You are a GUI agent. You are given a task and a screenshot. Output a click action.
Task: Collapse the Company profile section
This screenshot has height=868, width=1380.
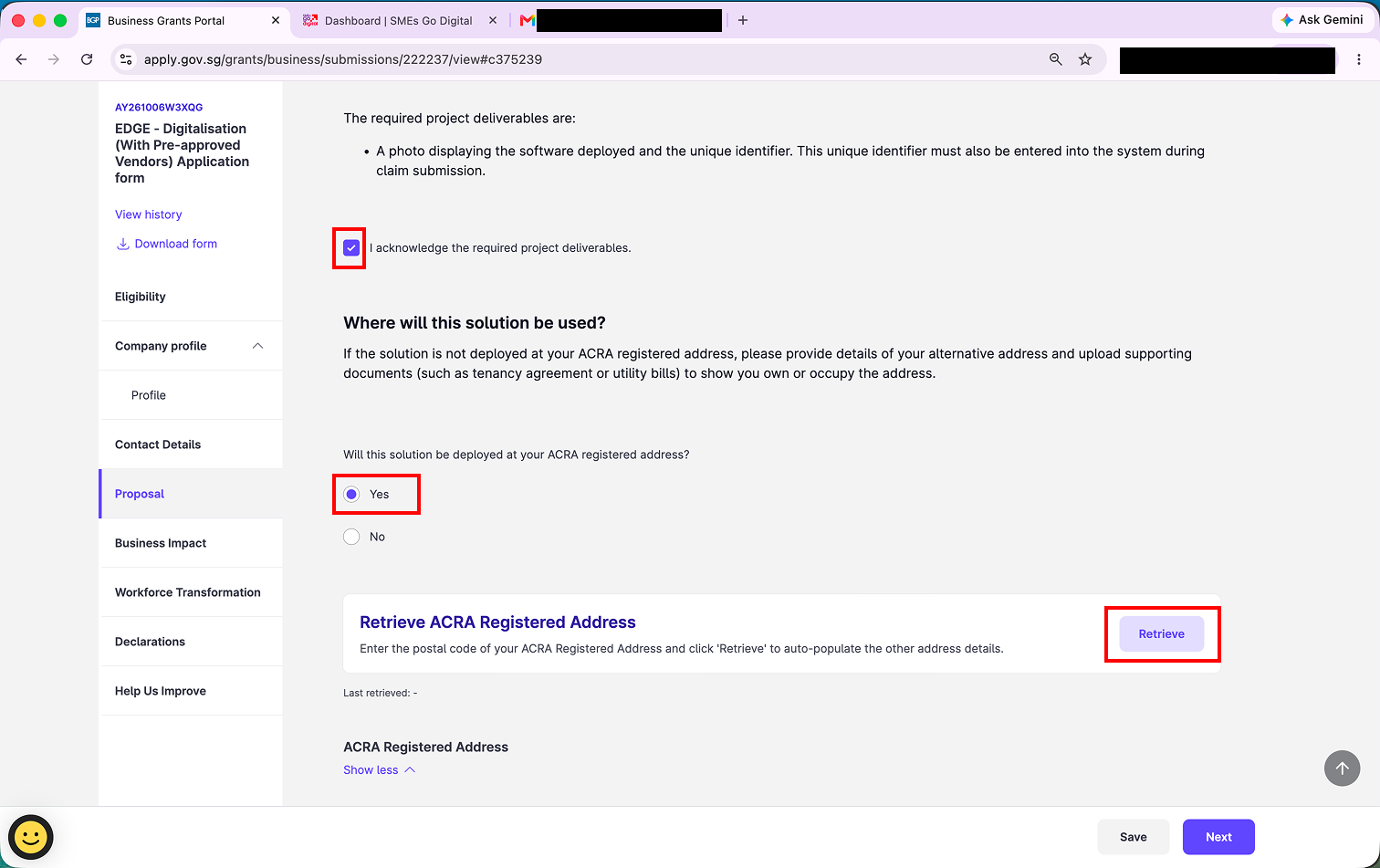click(x=257, y=346)
